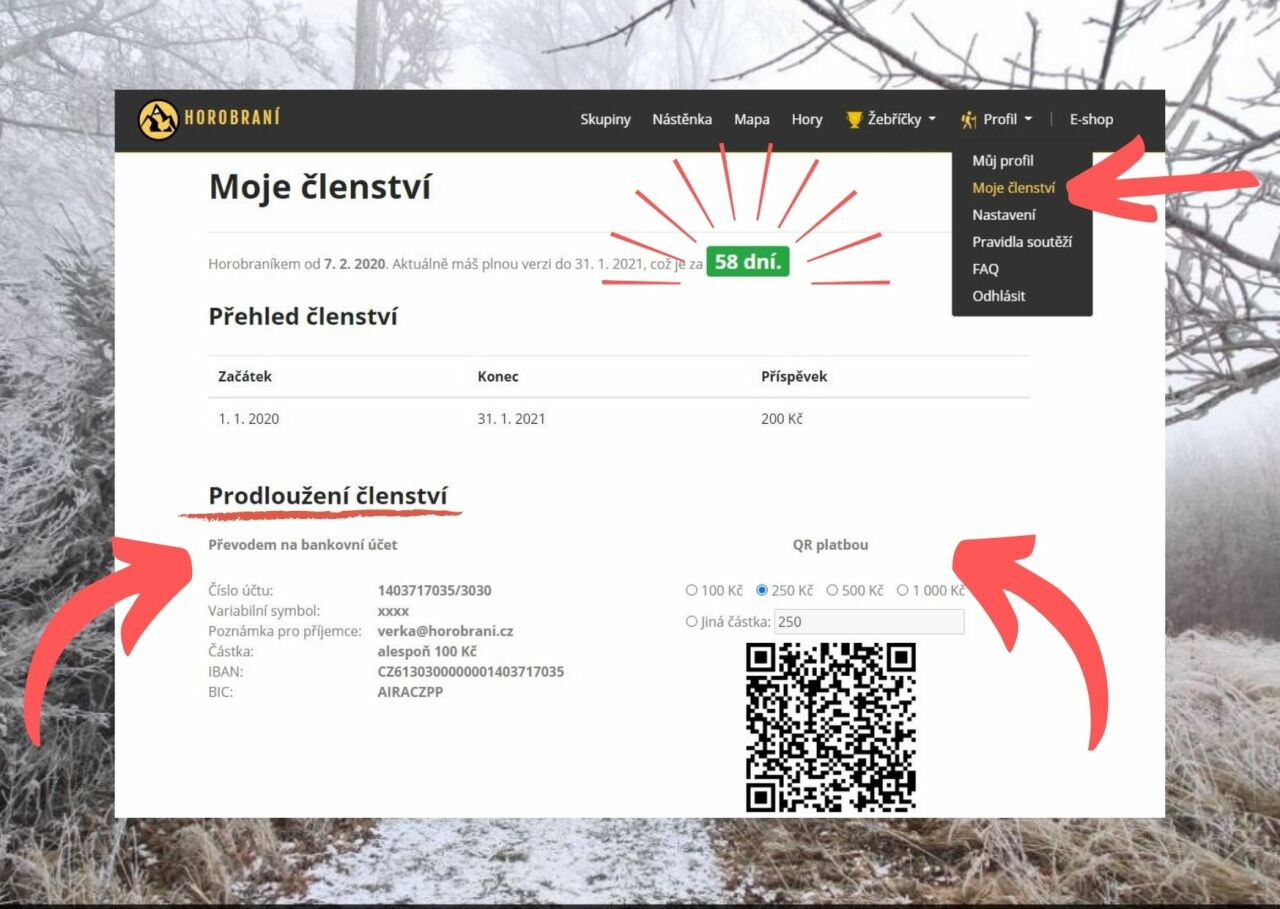Go to the Mapa section
This screenshot has width=1280, height=909.
point(752,119)
